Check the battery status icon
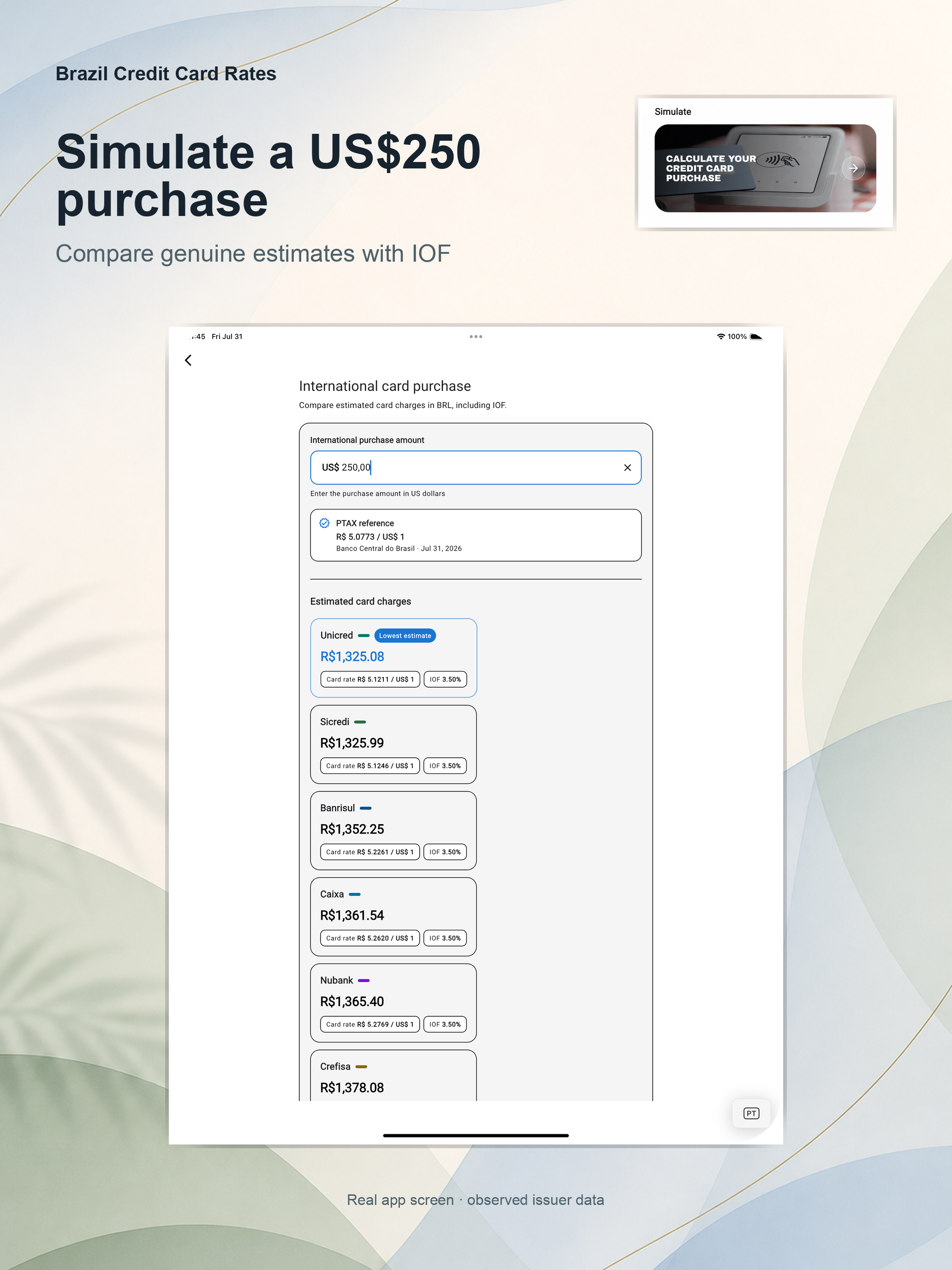952x1270 pixels. pyautogui.click(x=756, y=336)
